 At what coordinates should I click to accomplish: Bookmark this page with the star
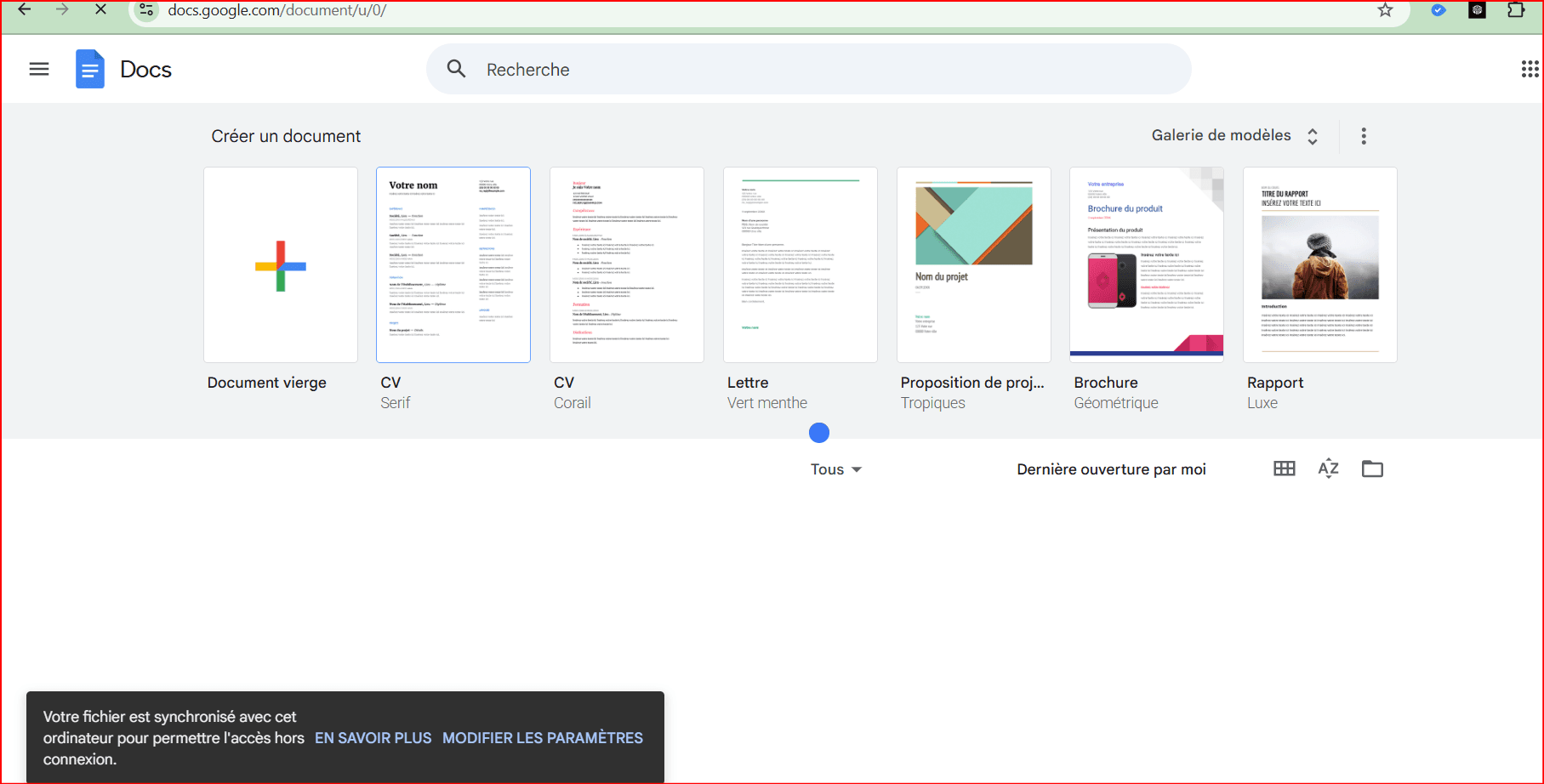(x=1386, y=10)
